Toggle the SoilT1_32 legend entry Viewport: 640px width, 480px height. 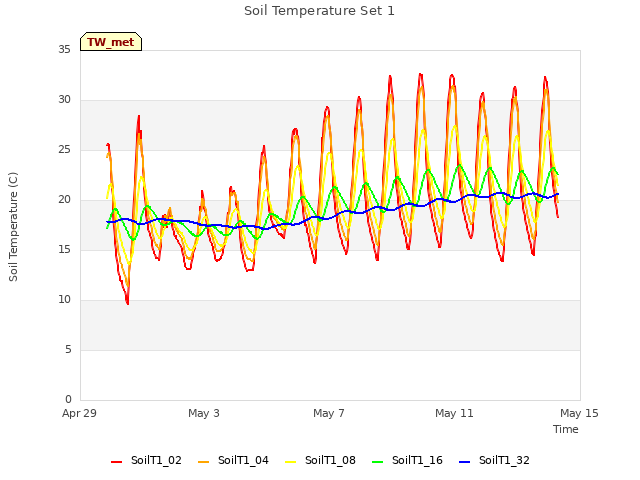pyautogui.click(x=494, y=460)
